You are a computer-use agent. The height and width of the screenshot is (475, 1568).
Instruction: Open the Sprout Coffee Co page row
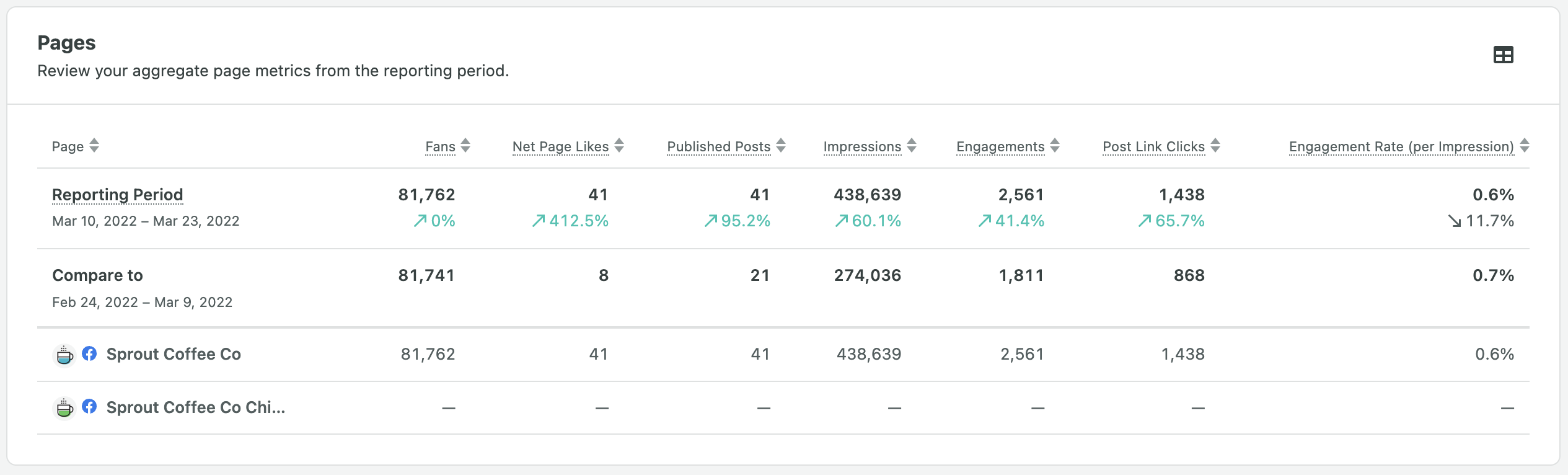coord(174,354)
